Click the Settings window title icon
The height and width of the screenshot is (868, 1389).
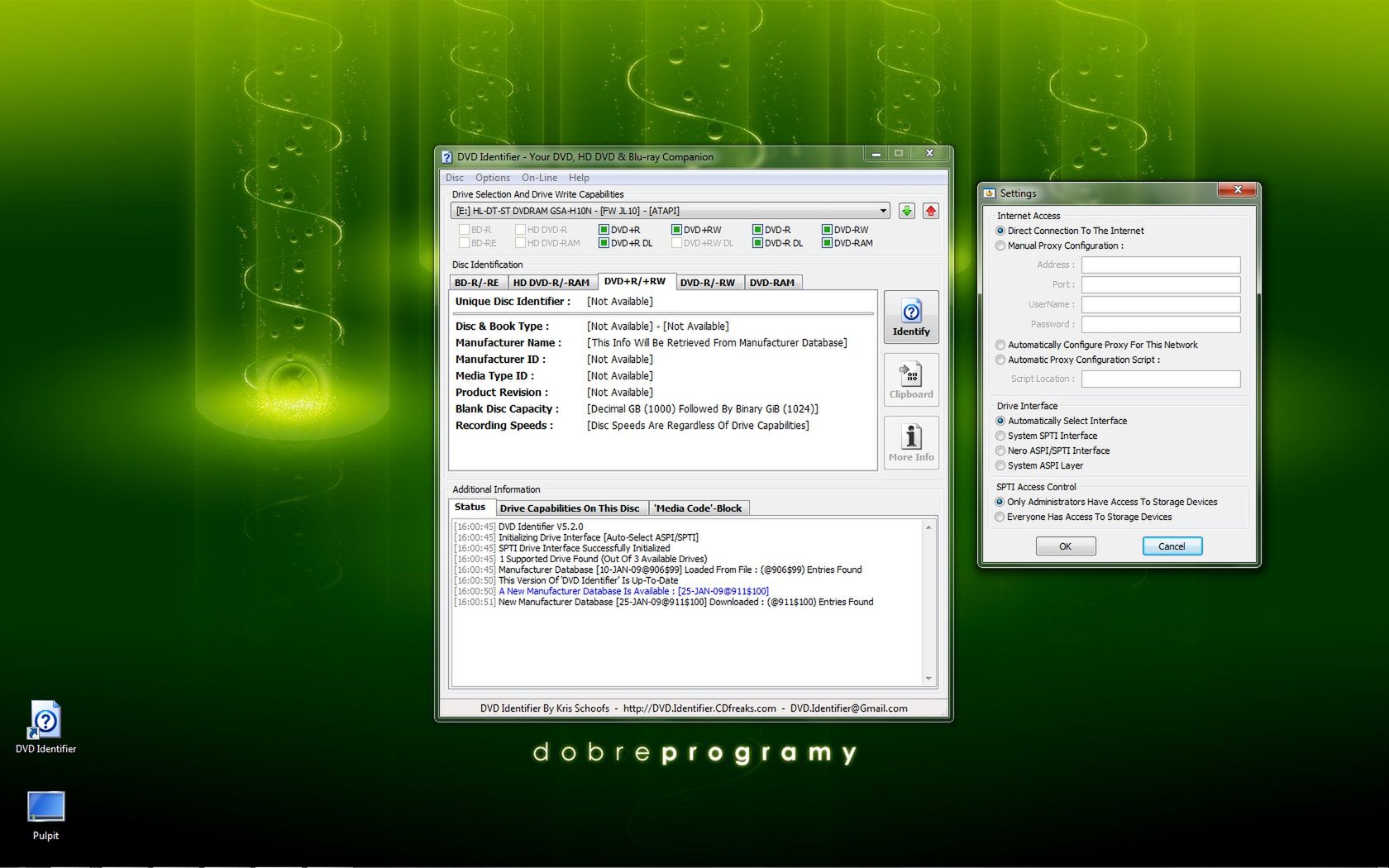(990, 193)
